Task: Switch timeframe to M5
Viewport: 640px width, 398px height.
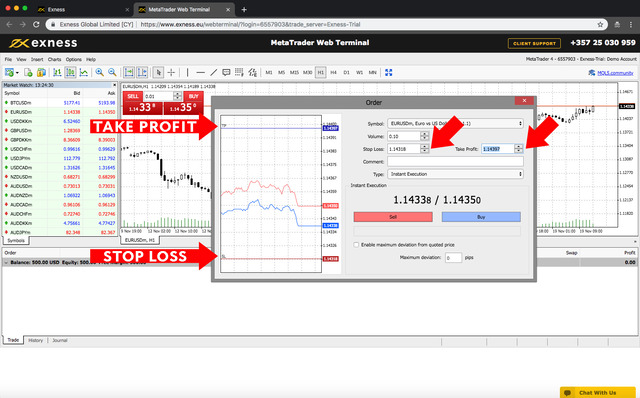Action: pyautogui.click(x=281, y=72)
